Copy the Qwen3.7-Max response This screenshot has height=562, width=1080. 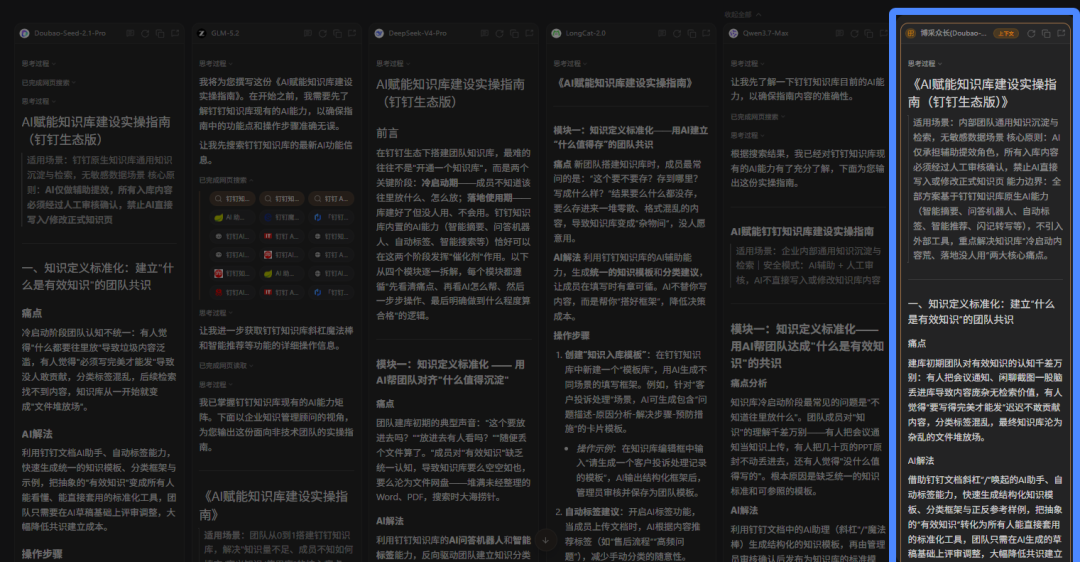[869, 33]
